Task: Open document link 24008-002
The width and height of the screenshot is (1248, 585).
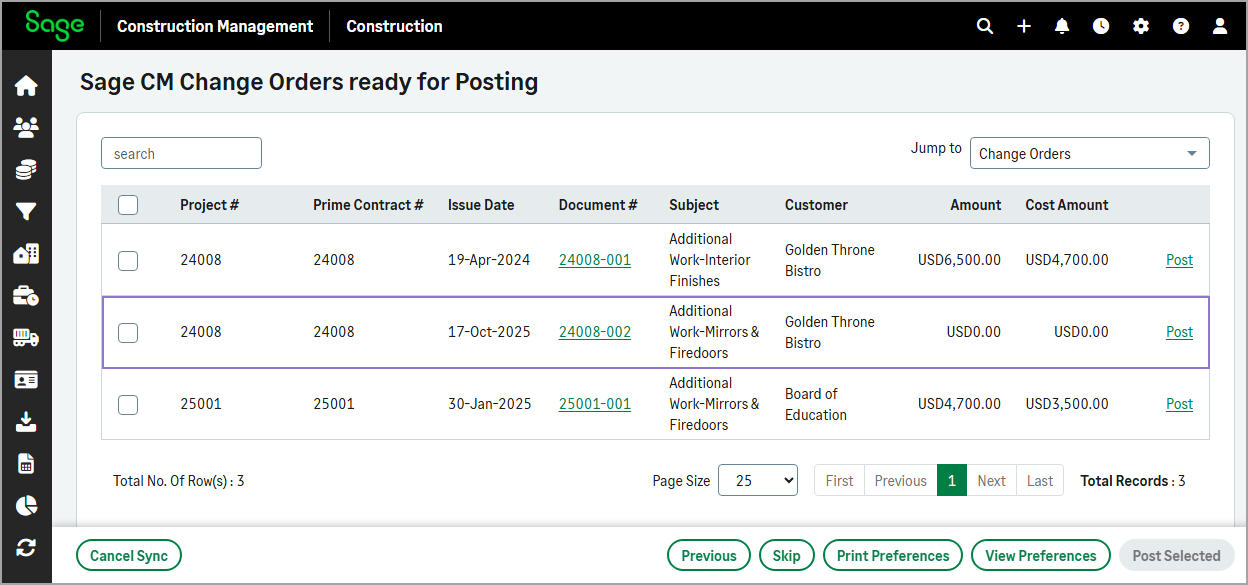Action: coord(594,332)
